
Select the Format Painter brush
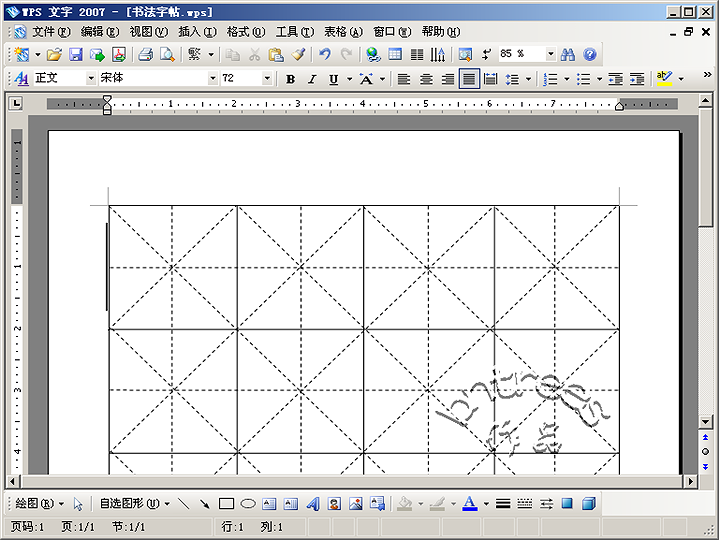[x=298, y=55]
